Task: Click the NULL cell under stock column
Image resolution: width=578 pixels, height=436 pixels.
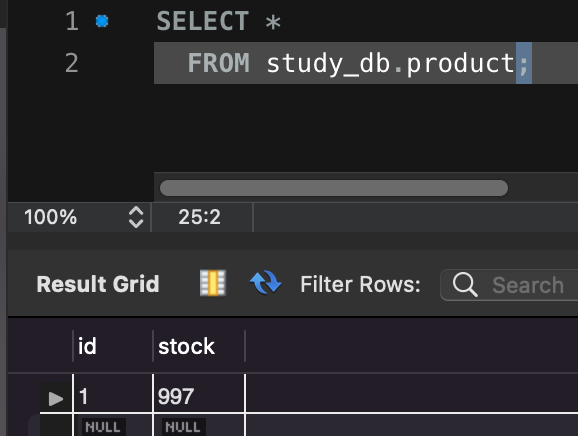Action: (183, 427)
